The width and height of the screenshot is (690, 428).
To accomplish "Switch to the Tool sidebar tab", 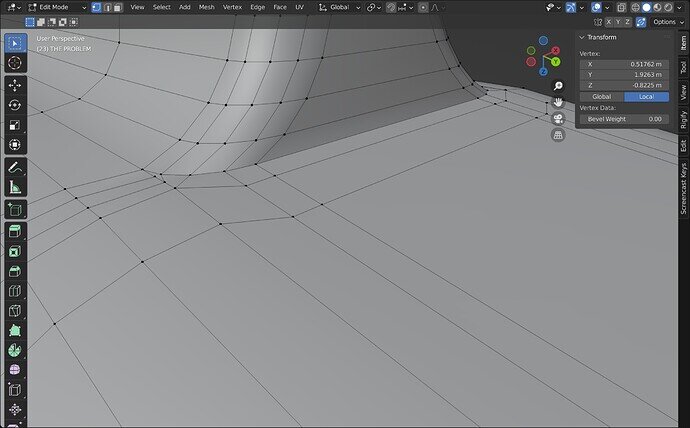I will [x=683, y=67].
